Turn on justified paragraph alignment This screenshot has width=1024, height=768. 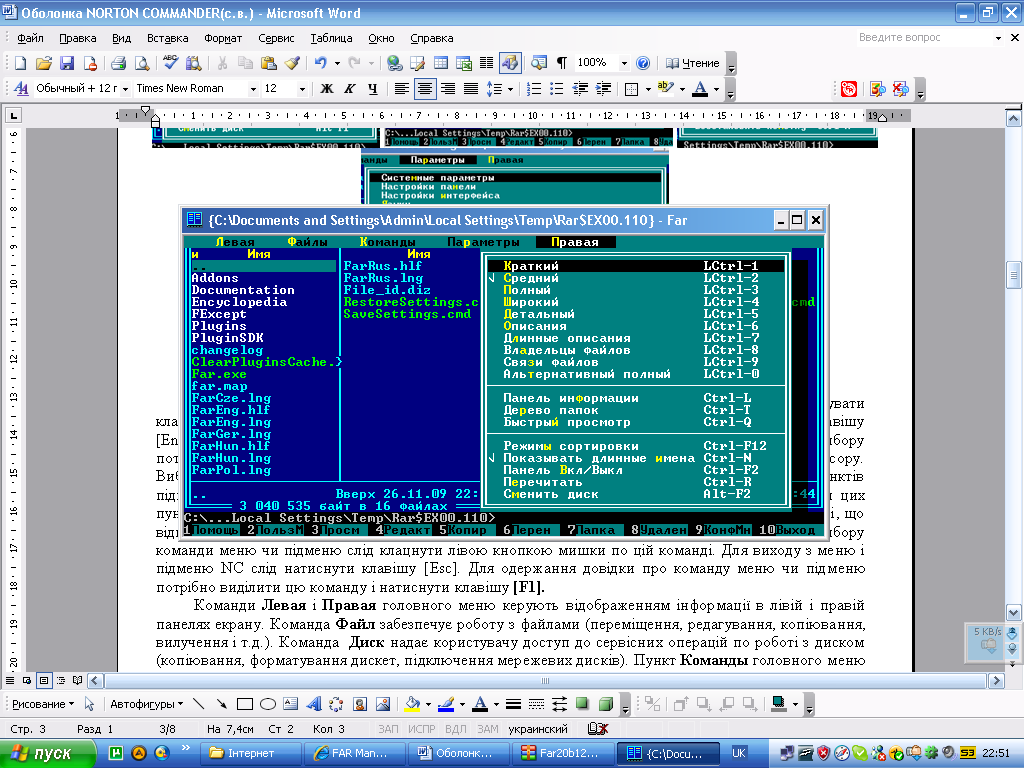pyautogui.click(x=471, y=88)
